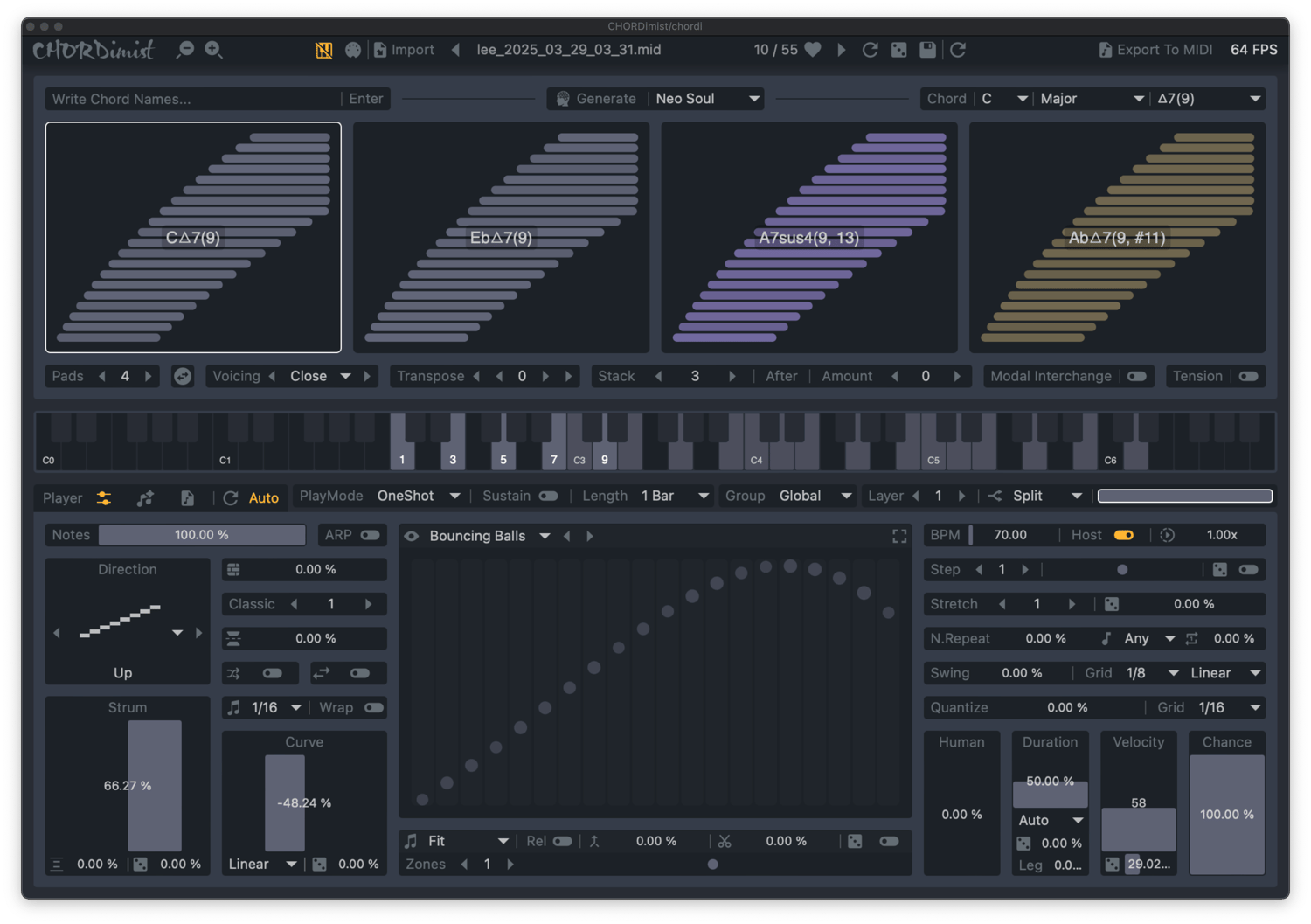Click the zoom out magnifier icon
This screenshot has width=1311, height=924.
pos(185,50)
